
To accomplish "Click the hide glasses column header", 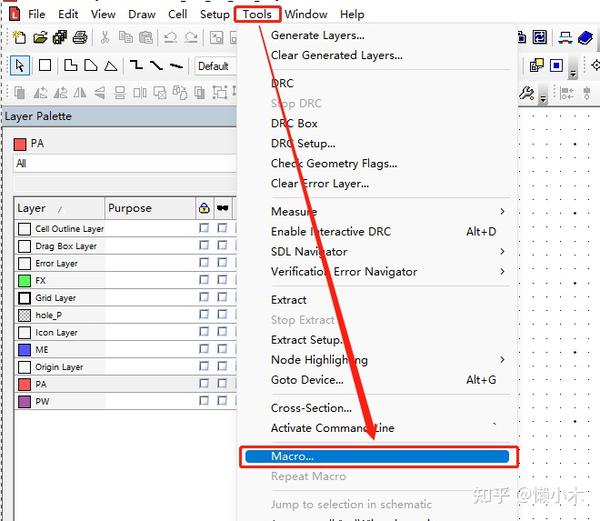I will point(222,208).
